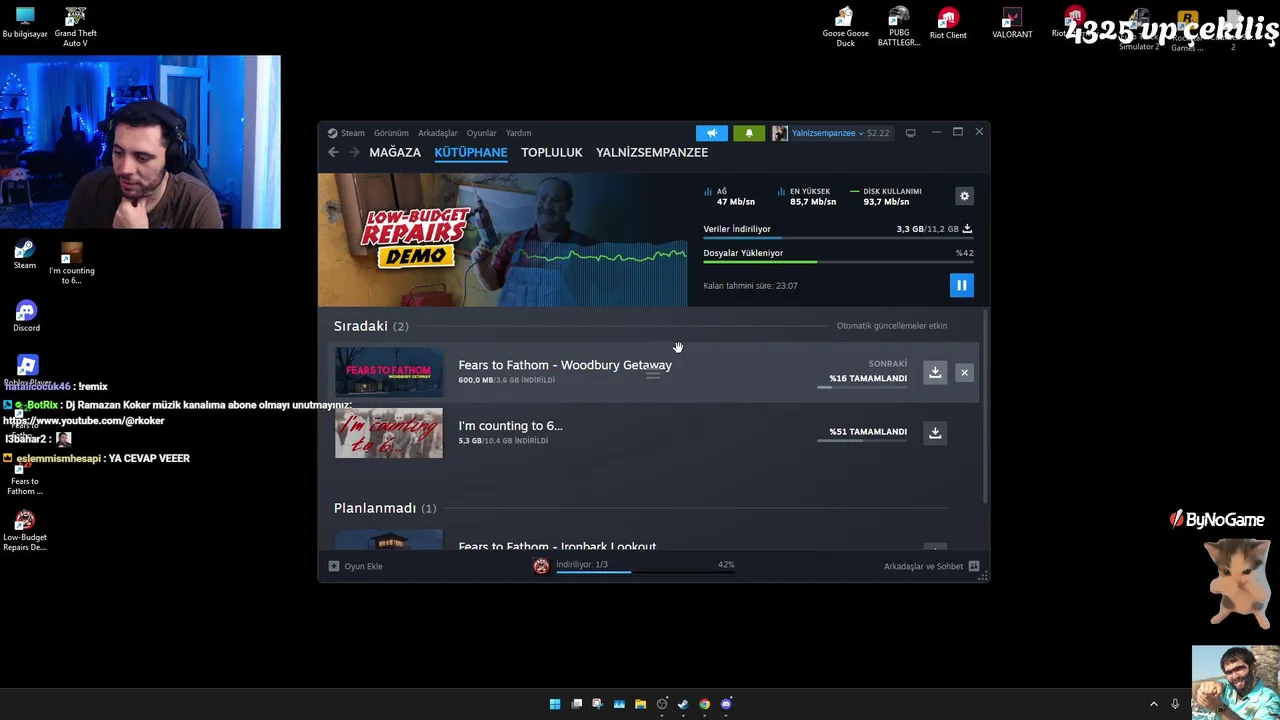Click Steam icon on taskbar
Screen dimensions: 1280x720
pyautogui.click(x=683, y=704)
